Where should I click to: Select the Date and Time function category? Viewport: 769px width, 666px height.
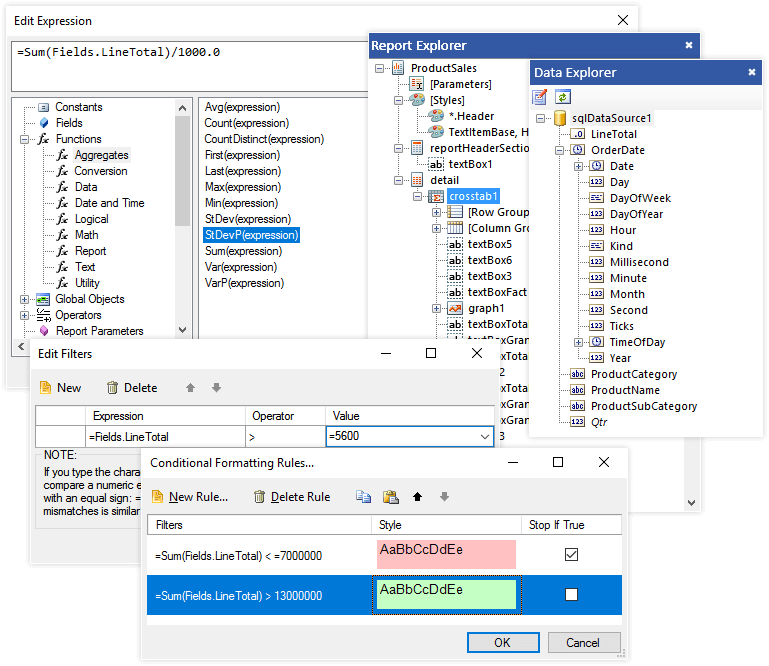109,203
